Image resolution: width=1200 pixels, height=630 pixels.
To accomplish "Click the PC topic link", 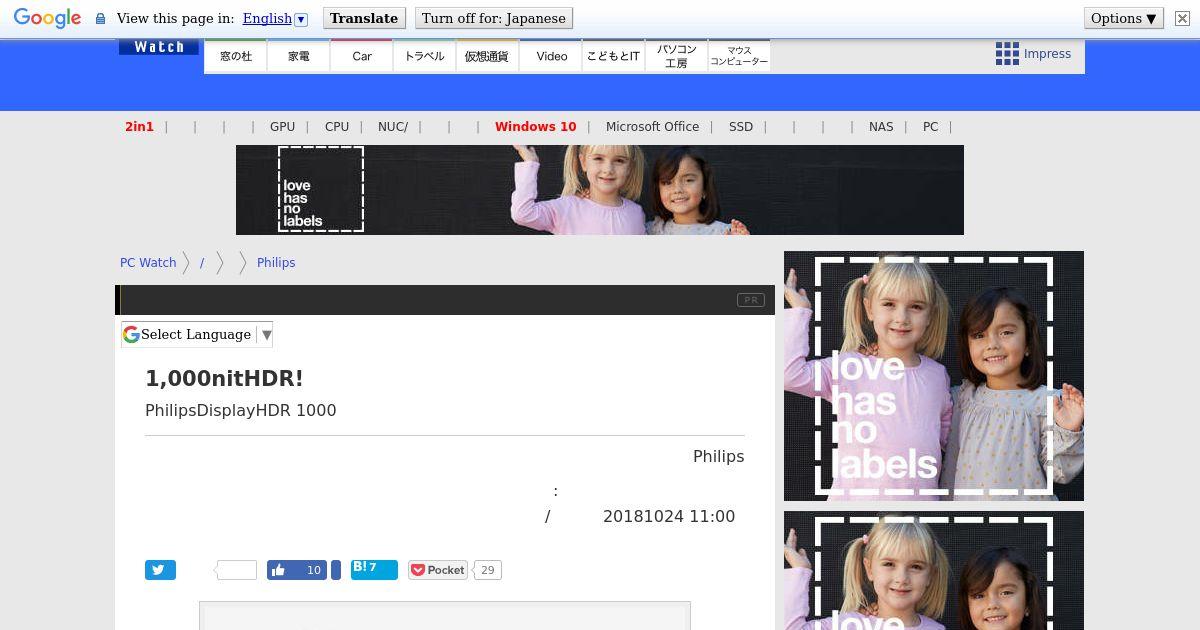I will [x=930, y=127].
